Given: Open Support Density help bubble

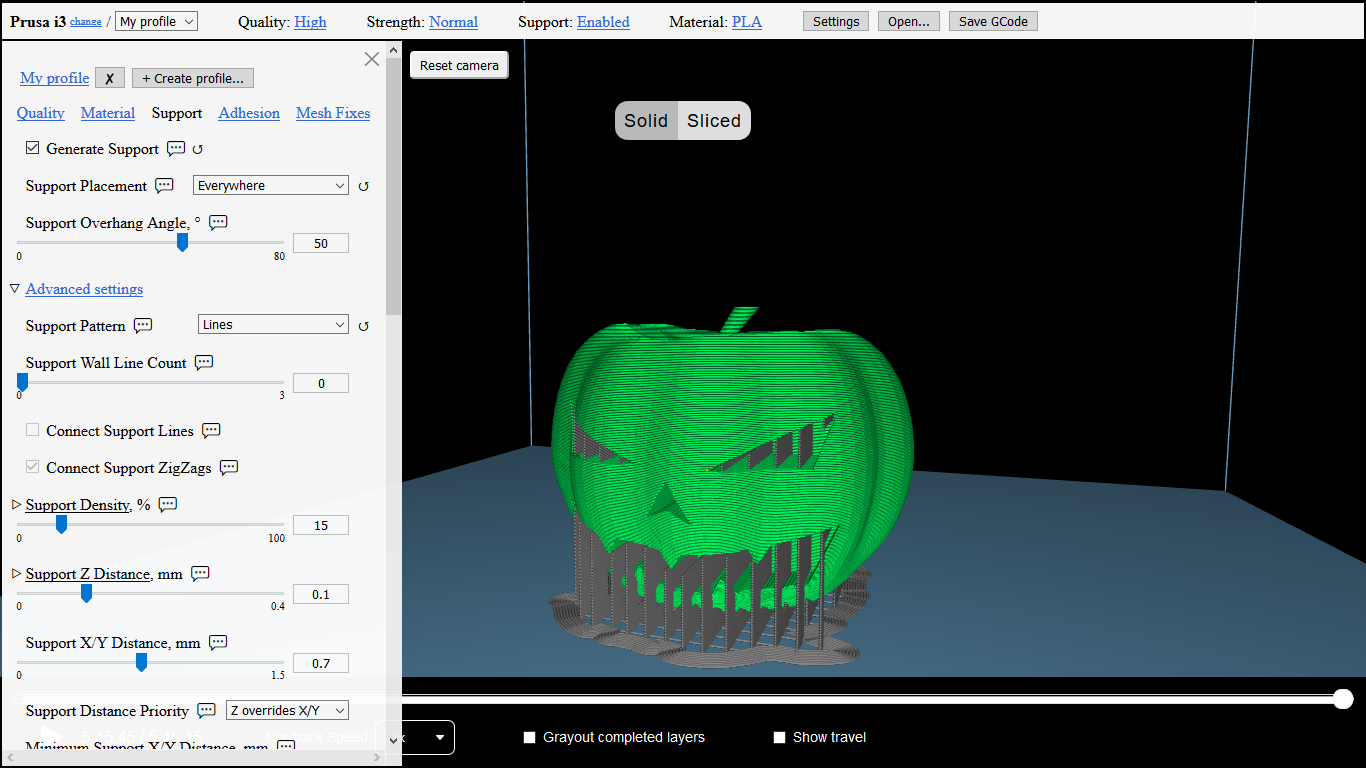Looking at the screenshot, I should pyautogui.click(x=168, y=504).
